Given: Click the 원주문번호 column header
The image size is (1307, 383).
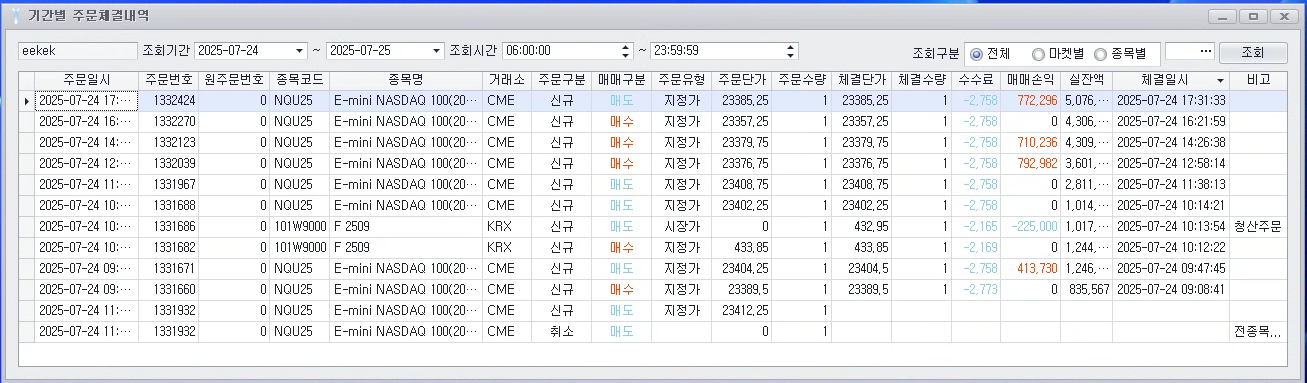Looking at the screenshot, I should point(234,80).
